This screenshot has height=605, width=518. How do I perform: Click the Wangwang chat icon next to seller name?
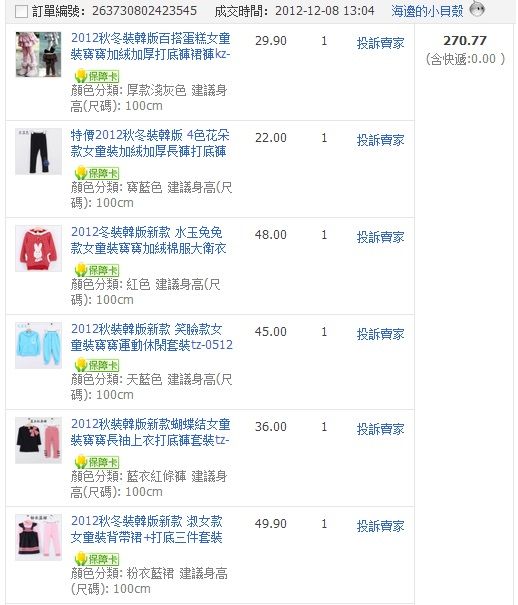[477, 8]
